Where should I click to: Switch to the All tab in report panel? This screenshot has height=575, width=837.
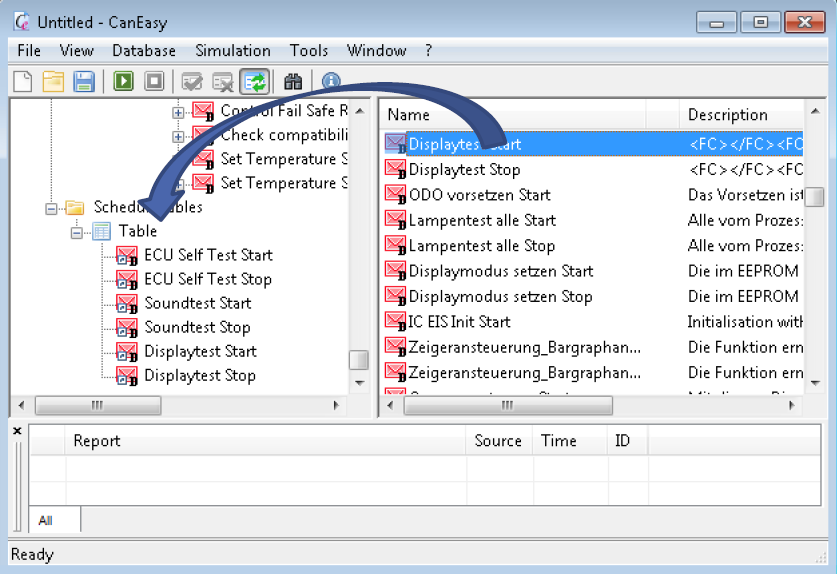[x=46, y=520]
